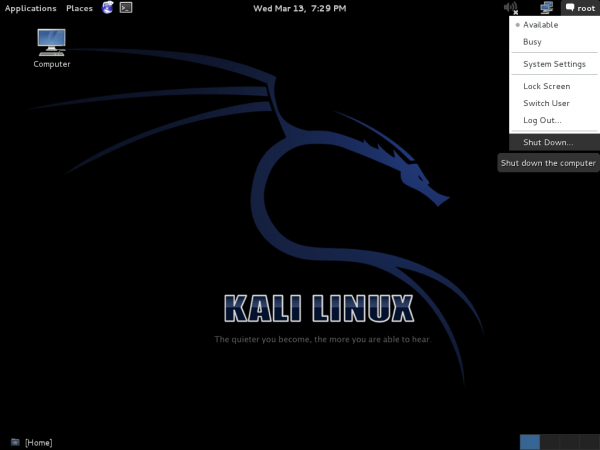Open the Places menu
This screenshot has height=450, width=600.
[79, 8]
